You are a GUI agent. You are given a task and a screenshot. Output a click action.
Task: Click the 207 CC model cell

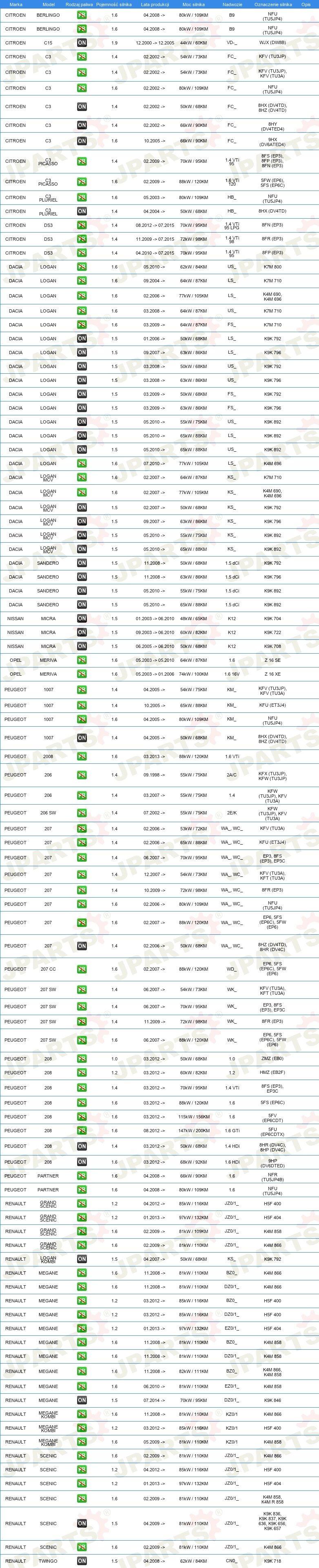tap(48, 969)
